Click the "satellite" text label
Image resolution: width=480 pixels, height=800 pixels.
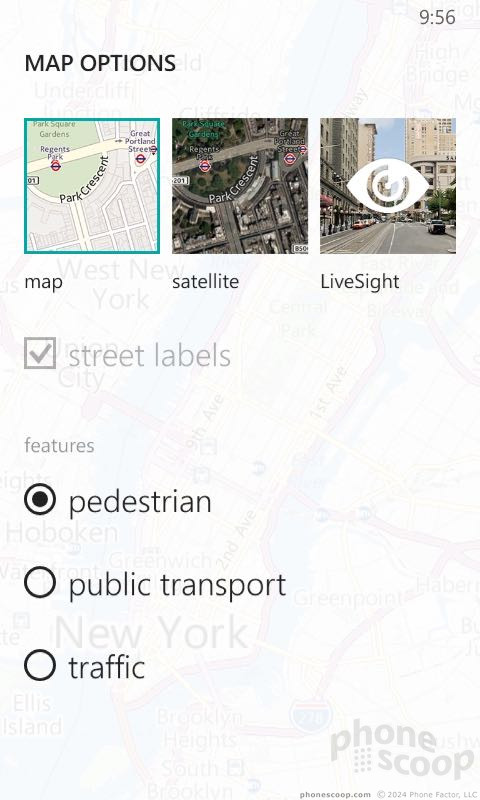click(x=206, y=281)
